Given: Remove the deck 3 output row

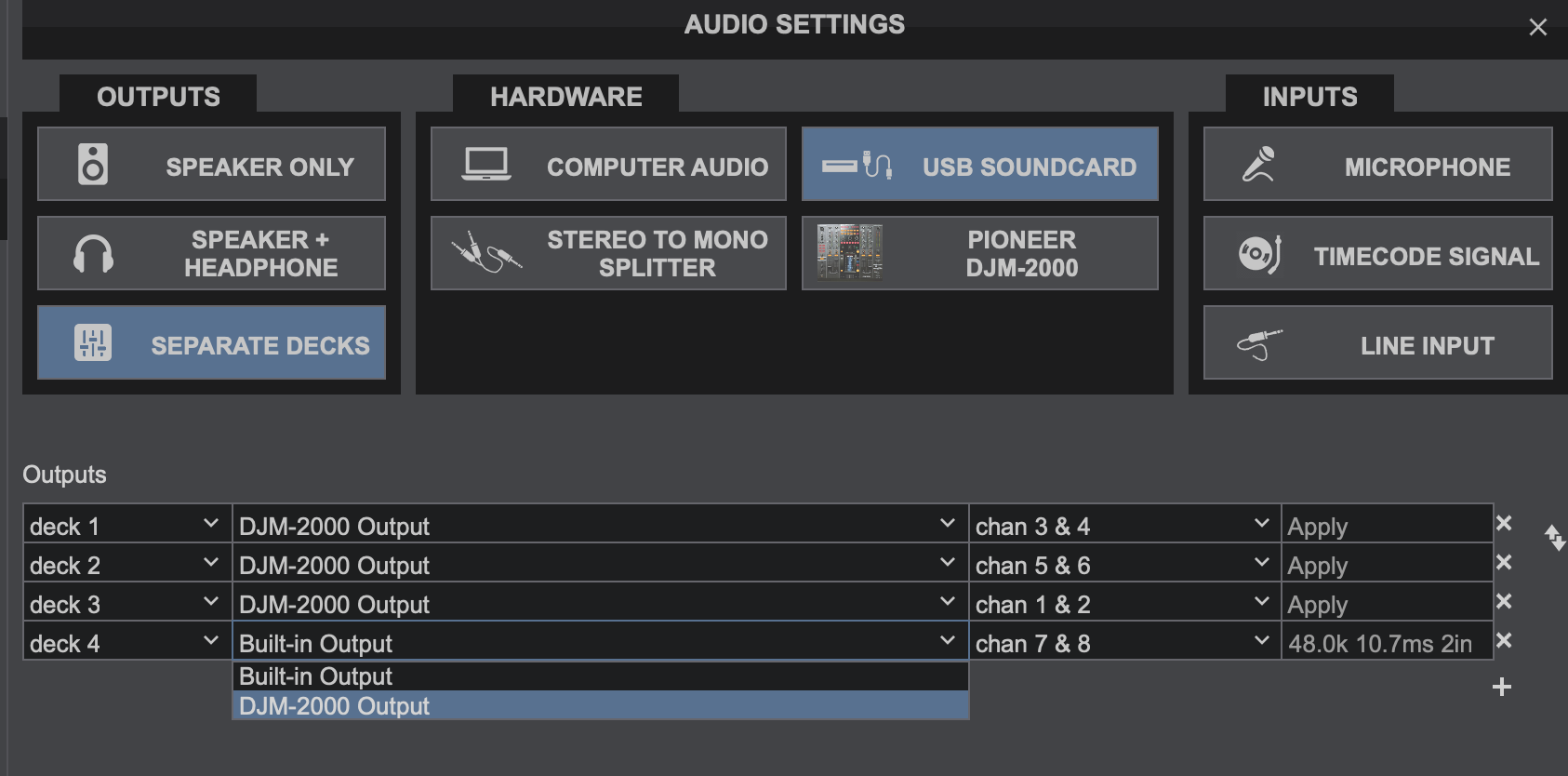Looking at the screenshot, I should pyautogui.click(x=1504, y=601).
